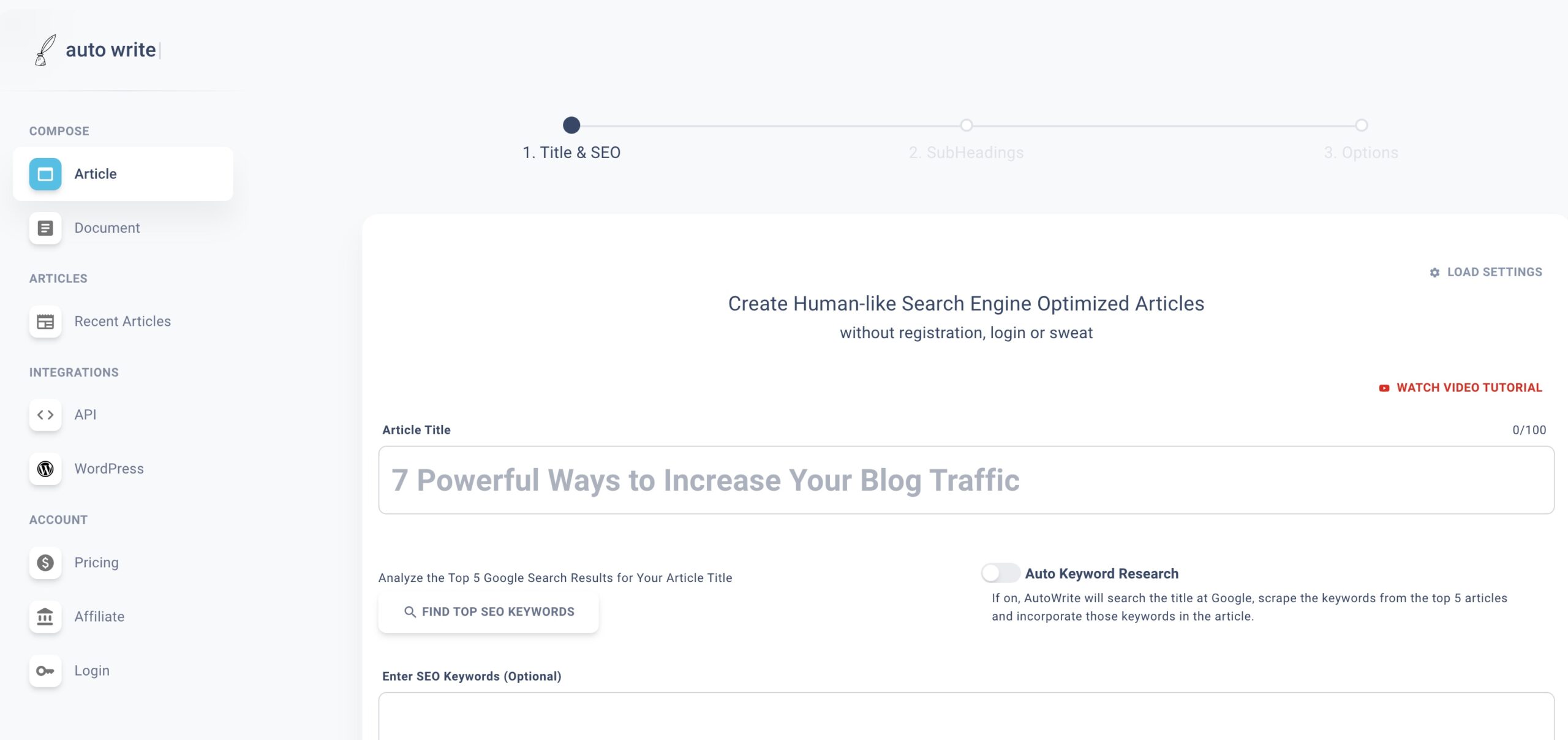Click the SubHeadings step indicator

(966, 124)
